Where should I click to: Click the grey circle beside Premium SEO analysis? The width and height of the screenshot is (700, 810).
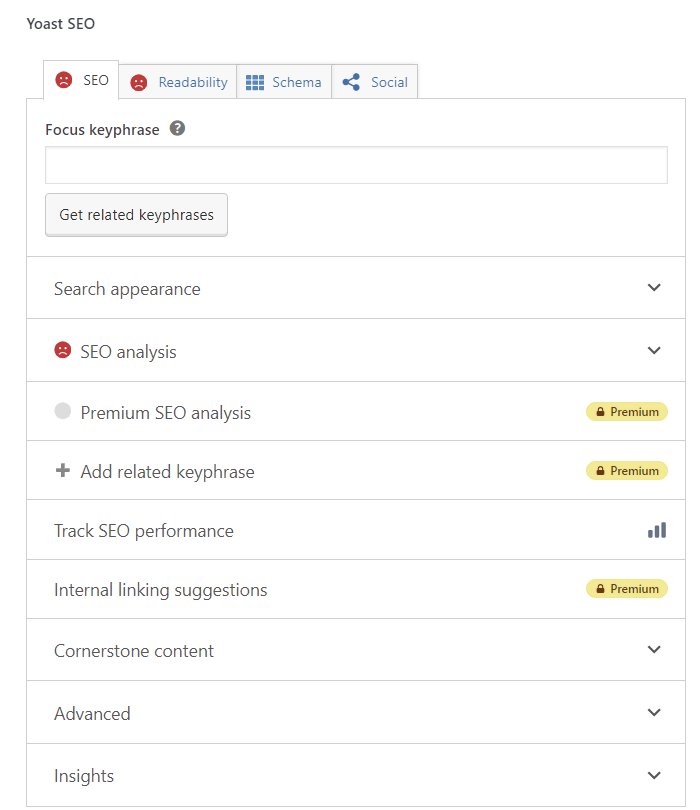(x=63, y=411)
